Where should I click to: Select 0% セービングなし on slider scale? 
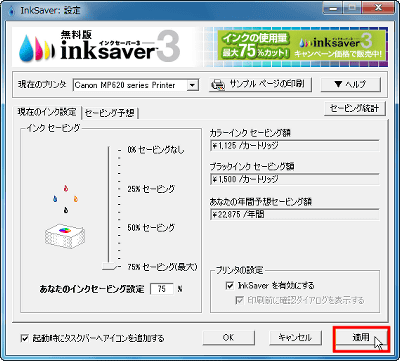pyautogui.click(x=156, y=150)
